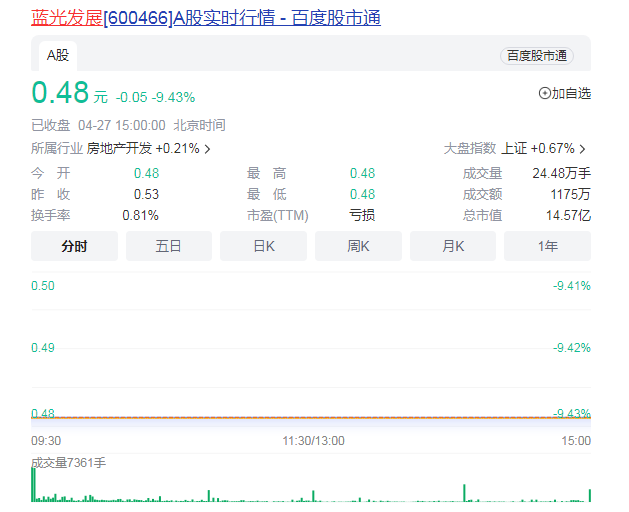Click the tall volume bar at market open
The width and height of the screenshot is (629, 512).
33,484
